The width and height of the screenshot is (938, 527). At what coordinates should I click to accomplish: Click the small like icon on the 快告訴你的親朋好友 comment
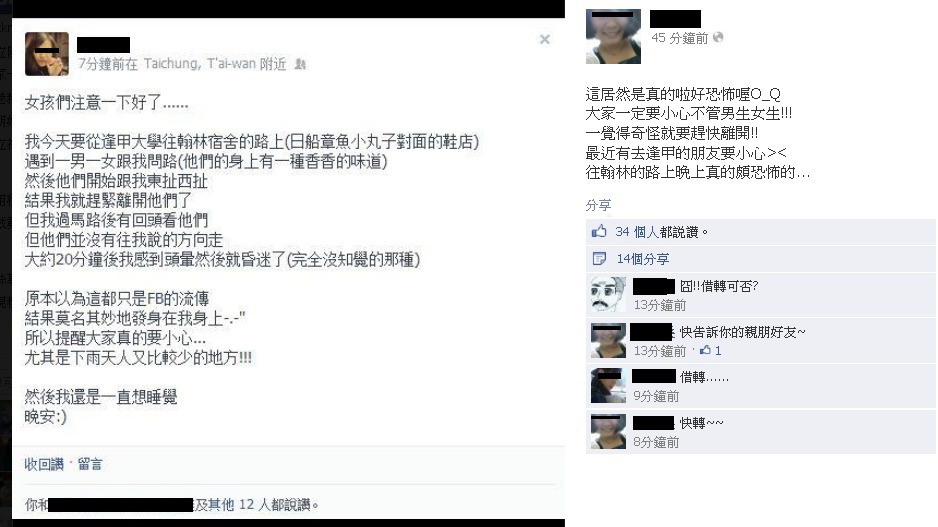(706, 351)
